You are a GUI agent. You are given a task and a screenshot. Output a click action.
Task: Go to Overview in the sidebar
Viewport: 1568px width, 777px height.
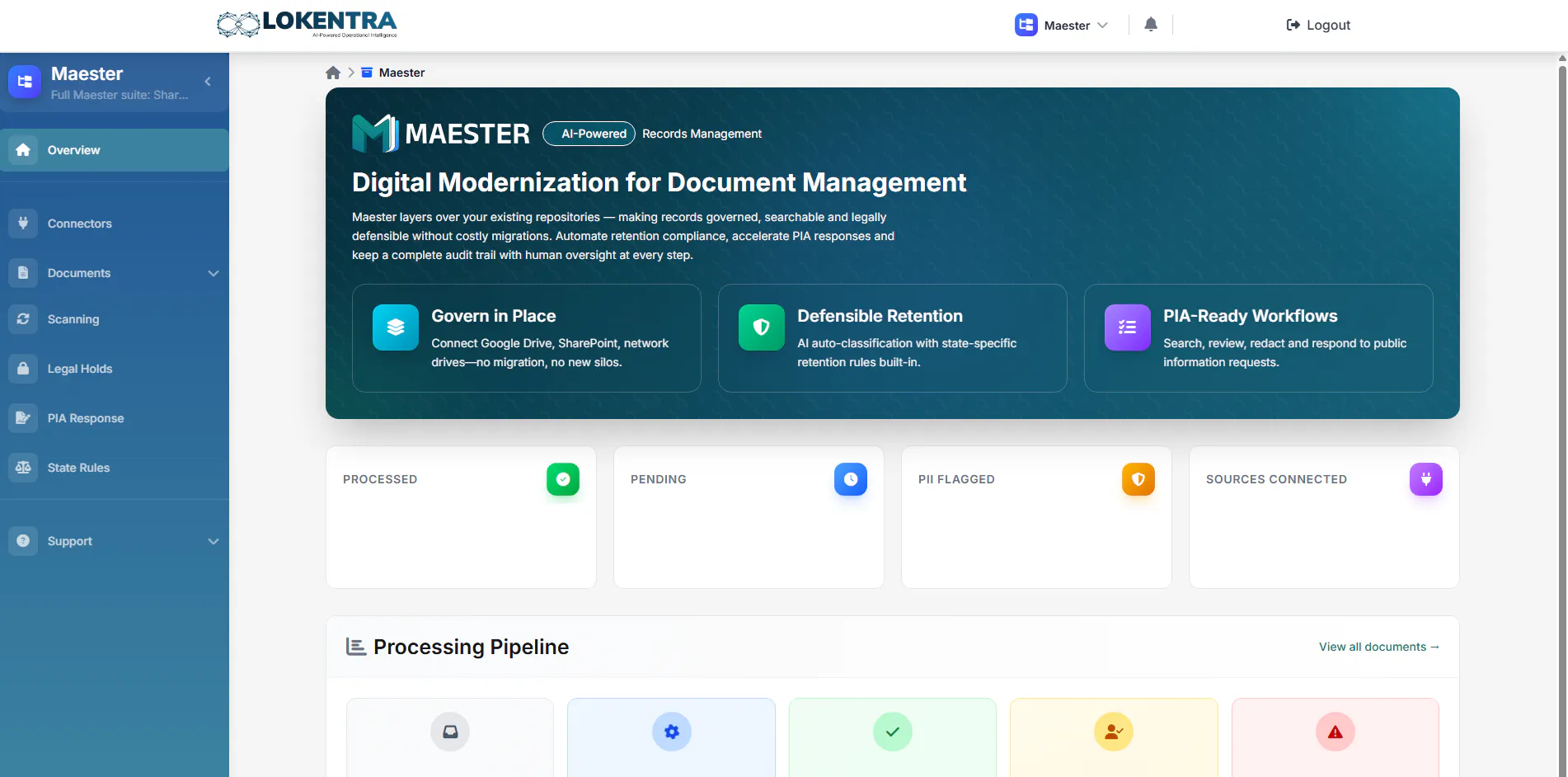tap(115, 150)
